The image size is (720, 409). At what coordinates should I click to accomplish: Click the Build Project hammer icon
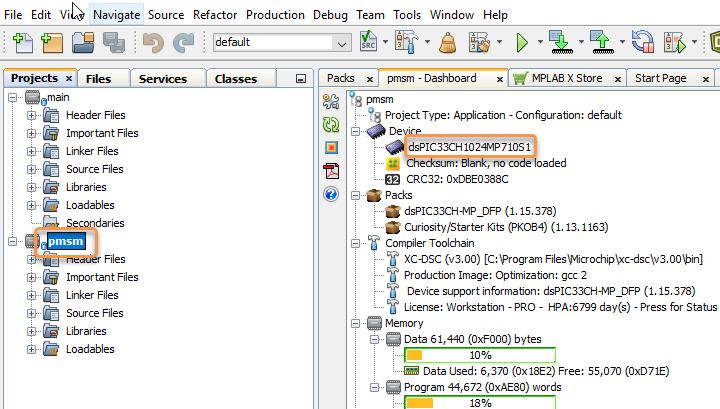click(407, 42)
